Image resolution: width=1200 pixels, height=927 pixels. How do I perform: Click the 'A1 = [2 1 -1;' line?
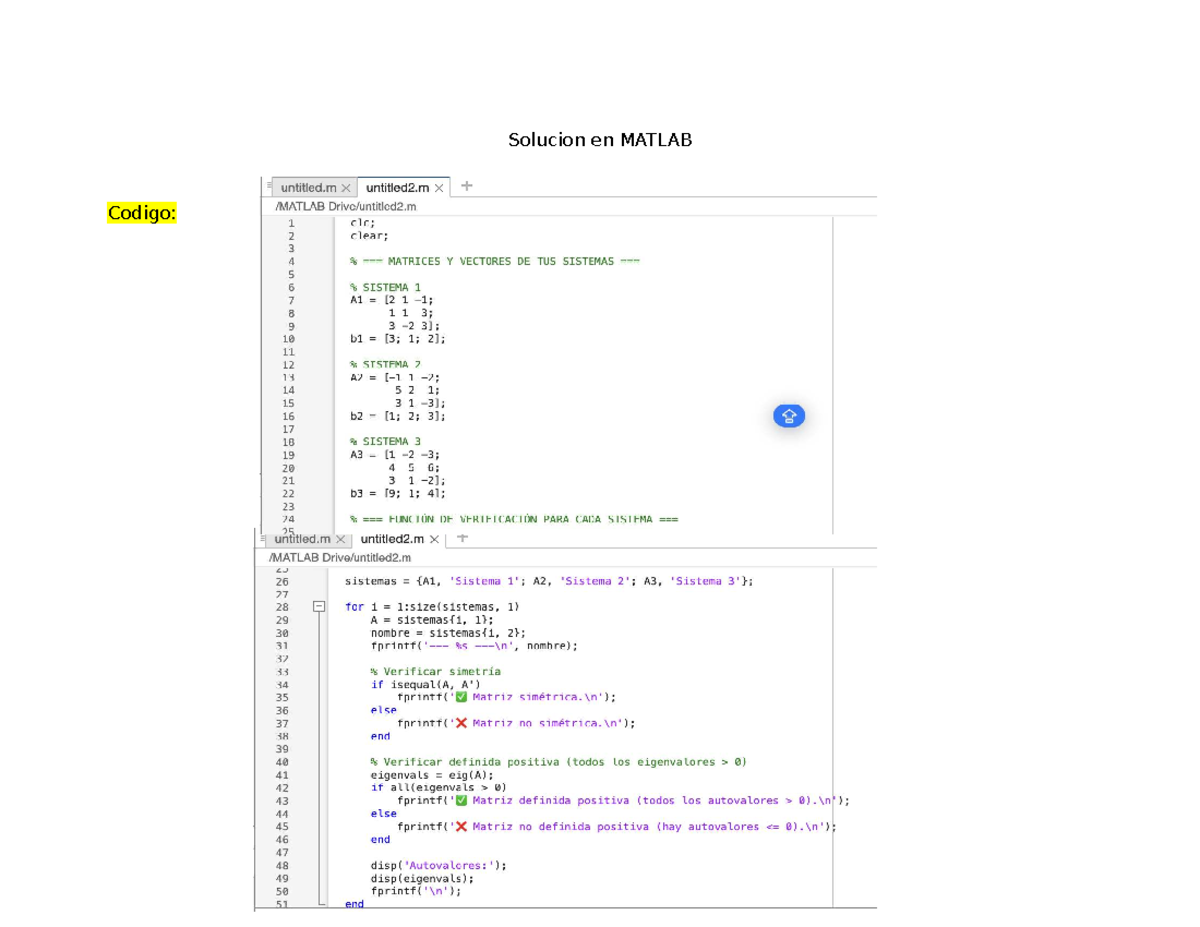pyautogui.click(x=393, y=300)
